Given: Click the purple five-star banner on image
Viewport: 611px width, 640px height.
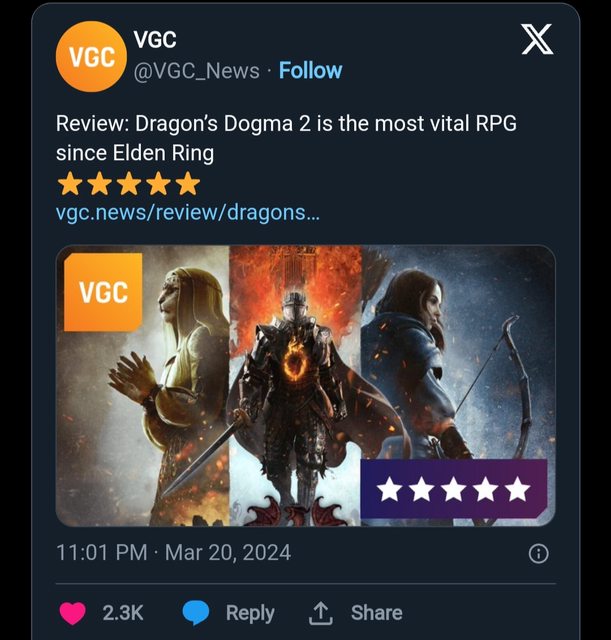Looking at the screenshot, I should [x=453, y=489].
